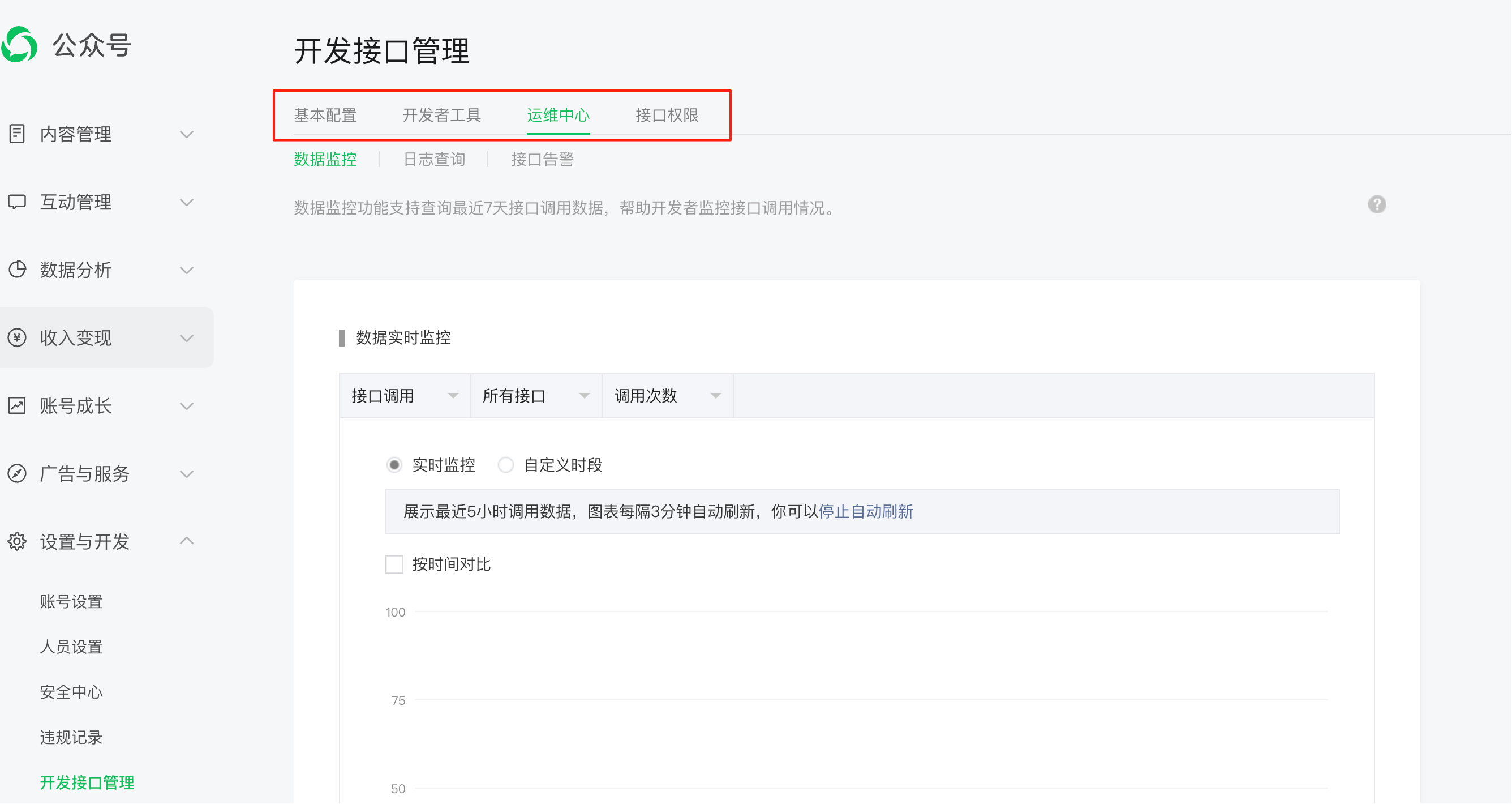Select the 数据监控 sub-tab
Image resolution: width=1512 pixels, height=804 pixels.
(325, 159)
